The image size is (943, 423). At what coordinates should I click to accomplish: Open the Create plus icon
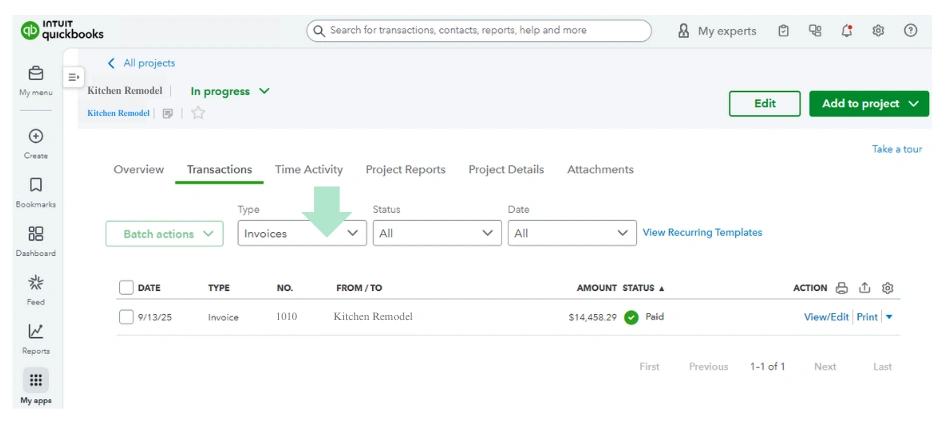point(36,137)
